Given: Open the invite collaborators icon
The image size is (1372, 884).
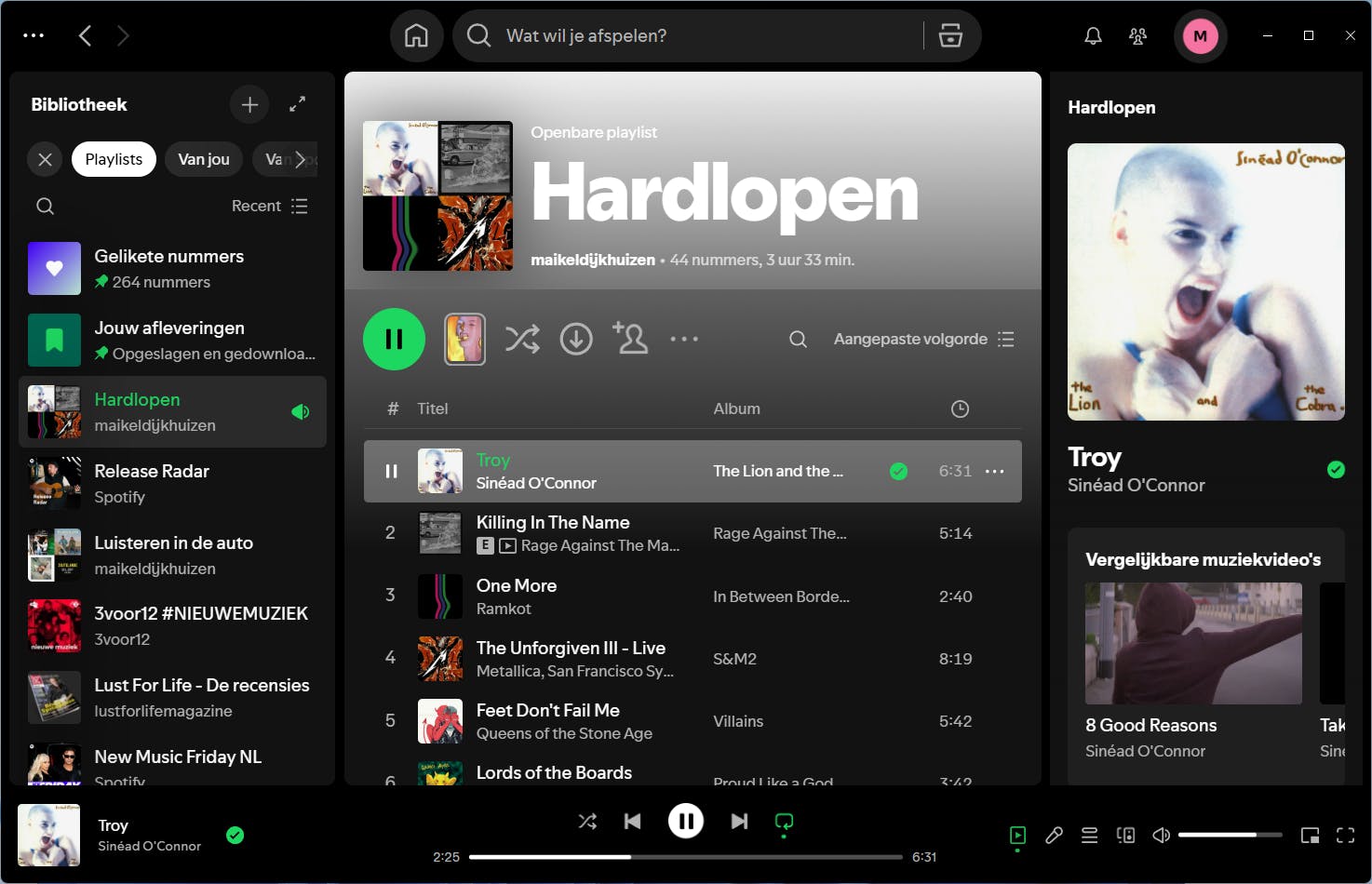Looking at the screenshot, I should click(631, 339).
